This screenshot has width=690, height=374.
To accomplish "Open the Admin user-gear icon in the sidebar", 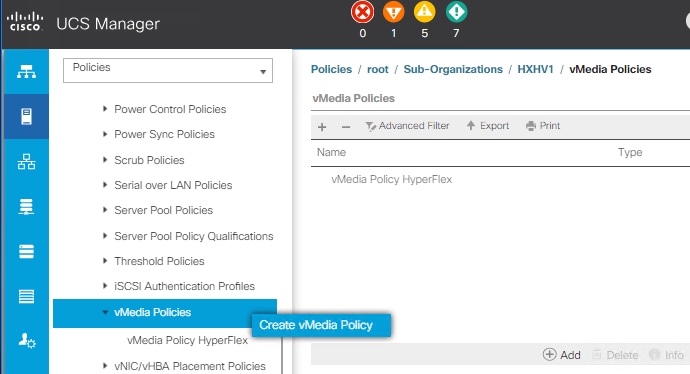I will [26, 341].
